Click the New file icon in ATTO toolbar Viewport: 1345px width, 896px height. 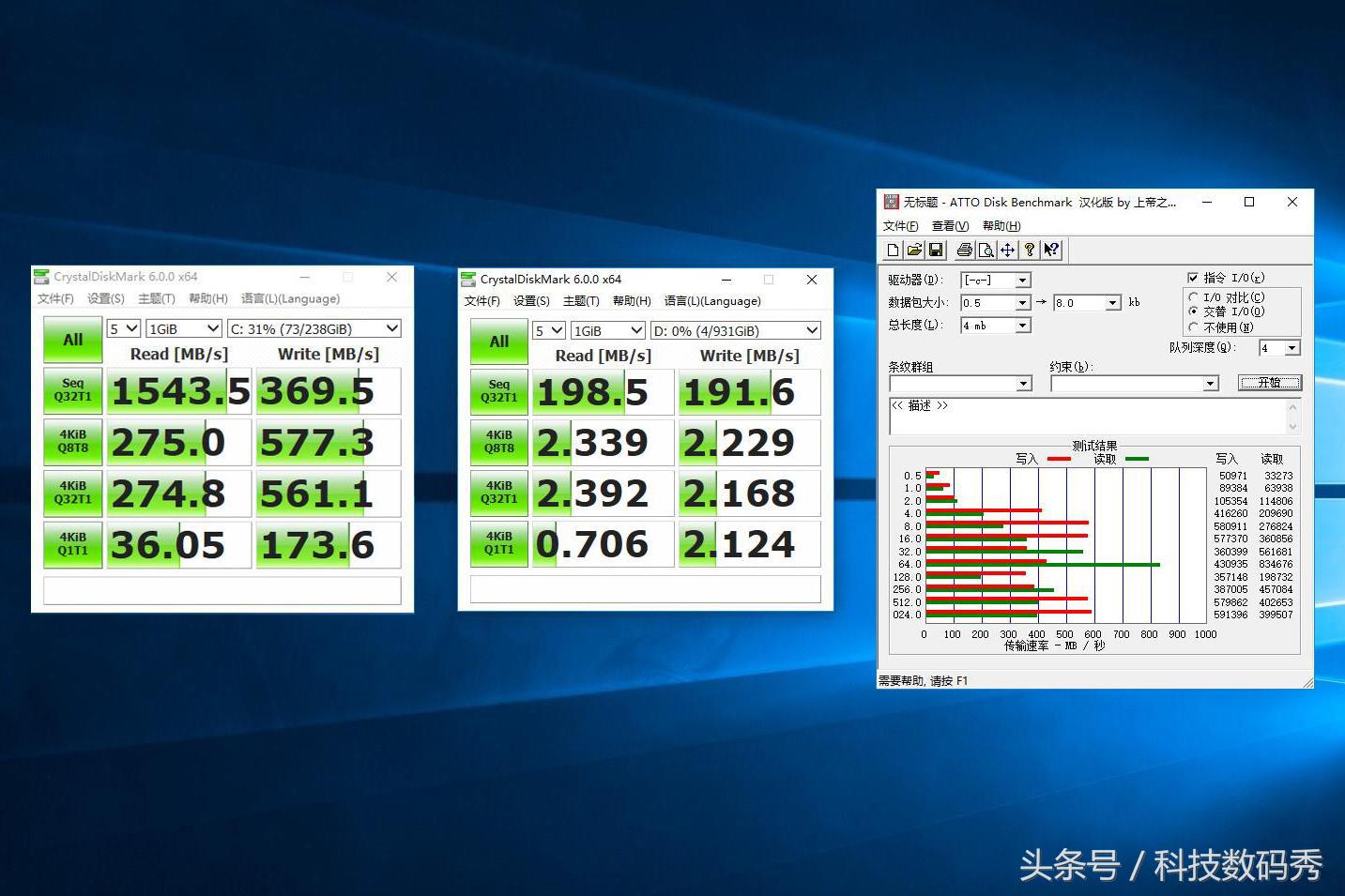(x=893, y=249)
